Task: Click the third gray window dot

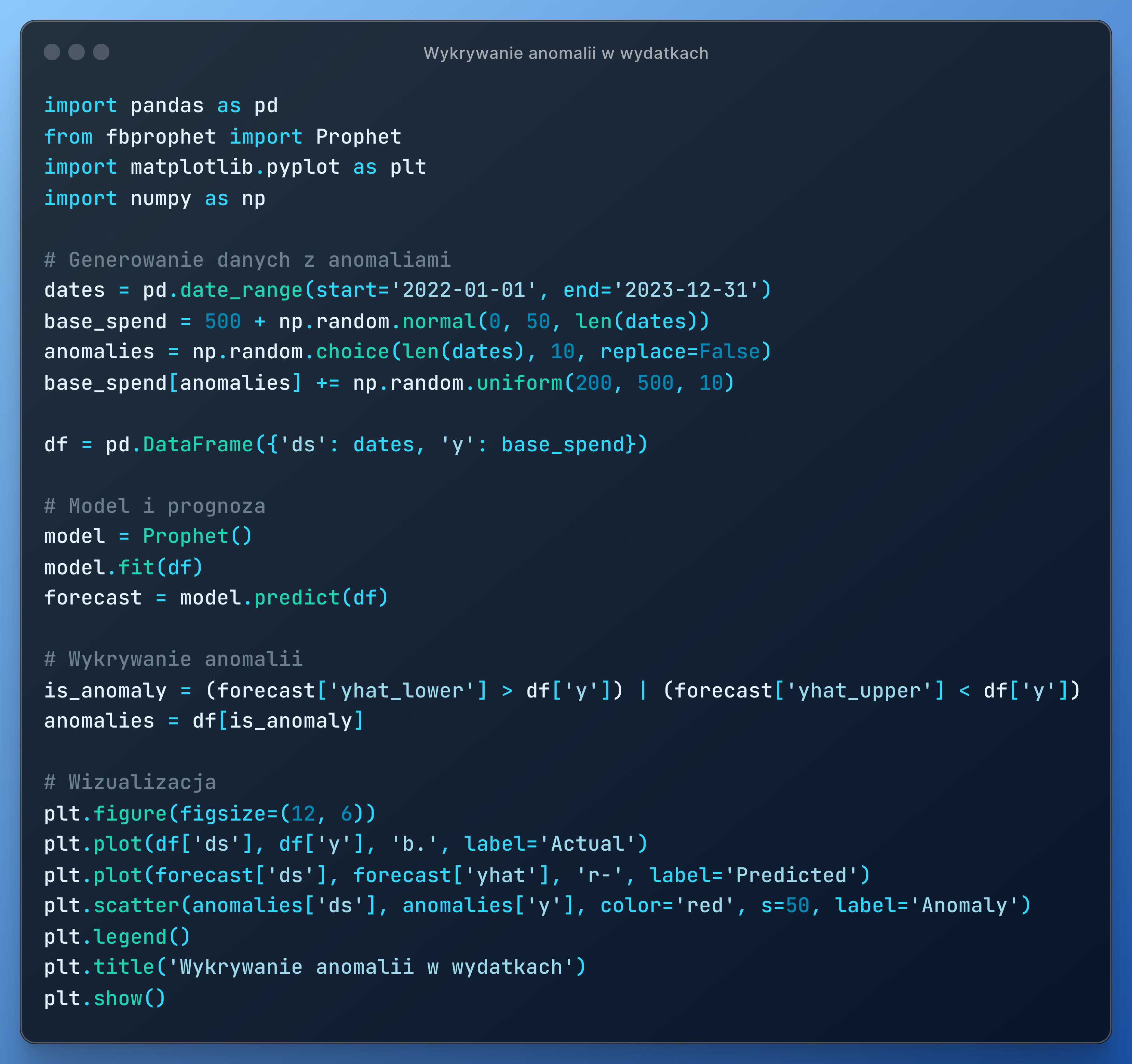Action: pyautogui.click(x=102, y=52)
